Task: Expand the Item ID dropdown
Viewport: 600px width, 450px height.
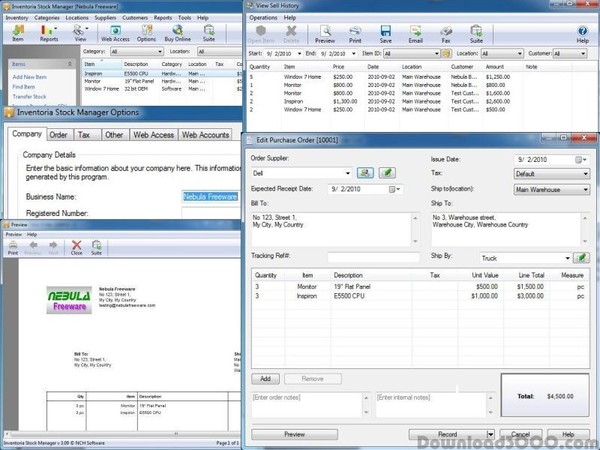Action: (437, 54)
